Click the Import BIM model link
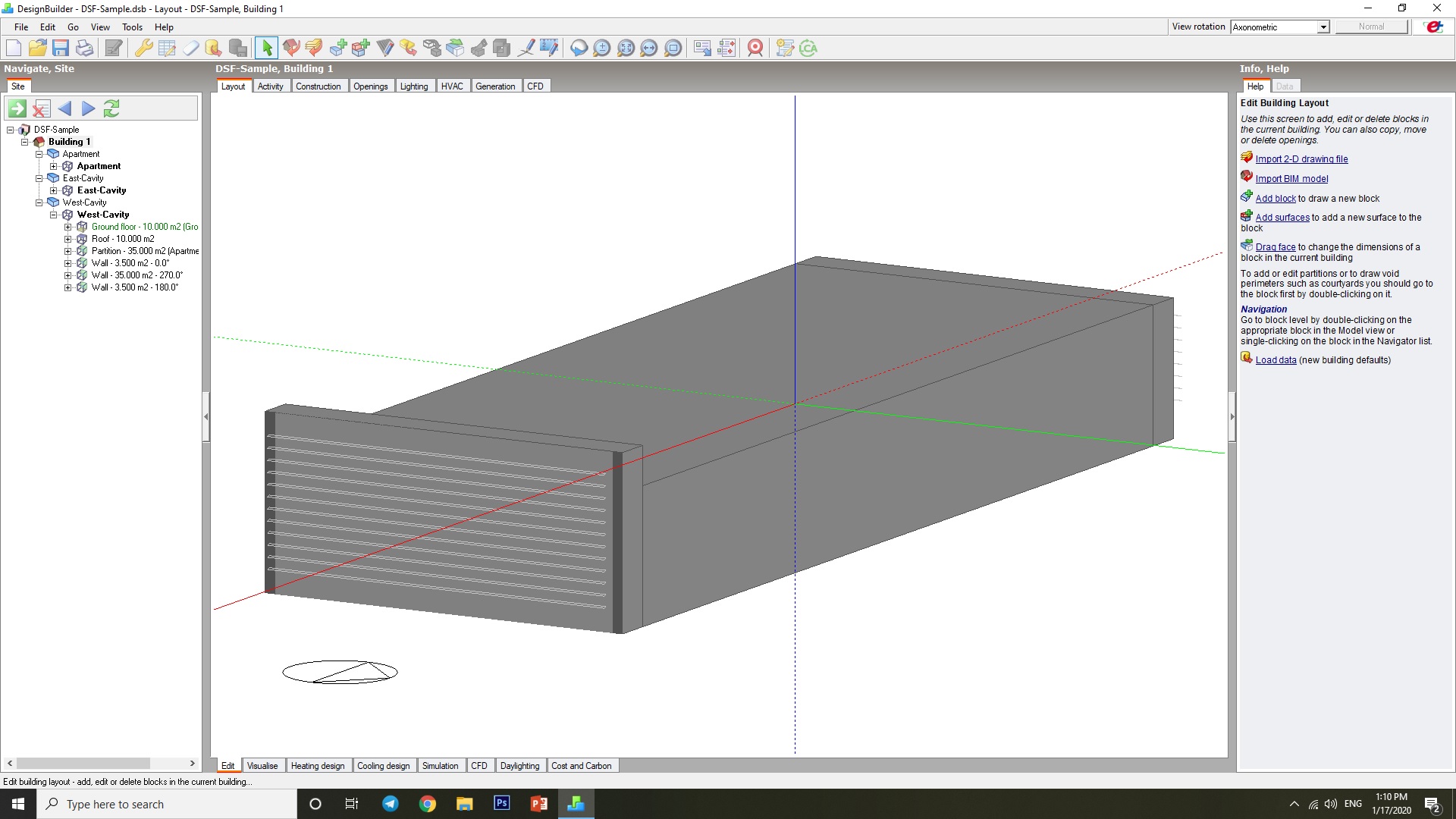This screenshot has height=819, width=1456. coord(1291,179)
